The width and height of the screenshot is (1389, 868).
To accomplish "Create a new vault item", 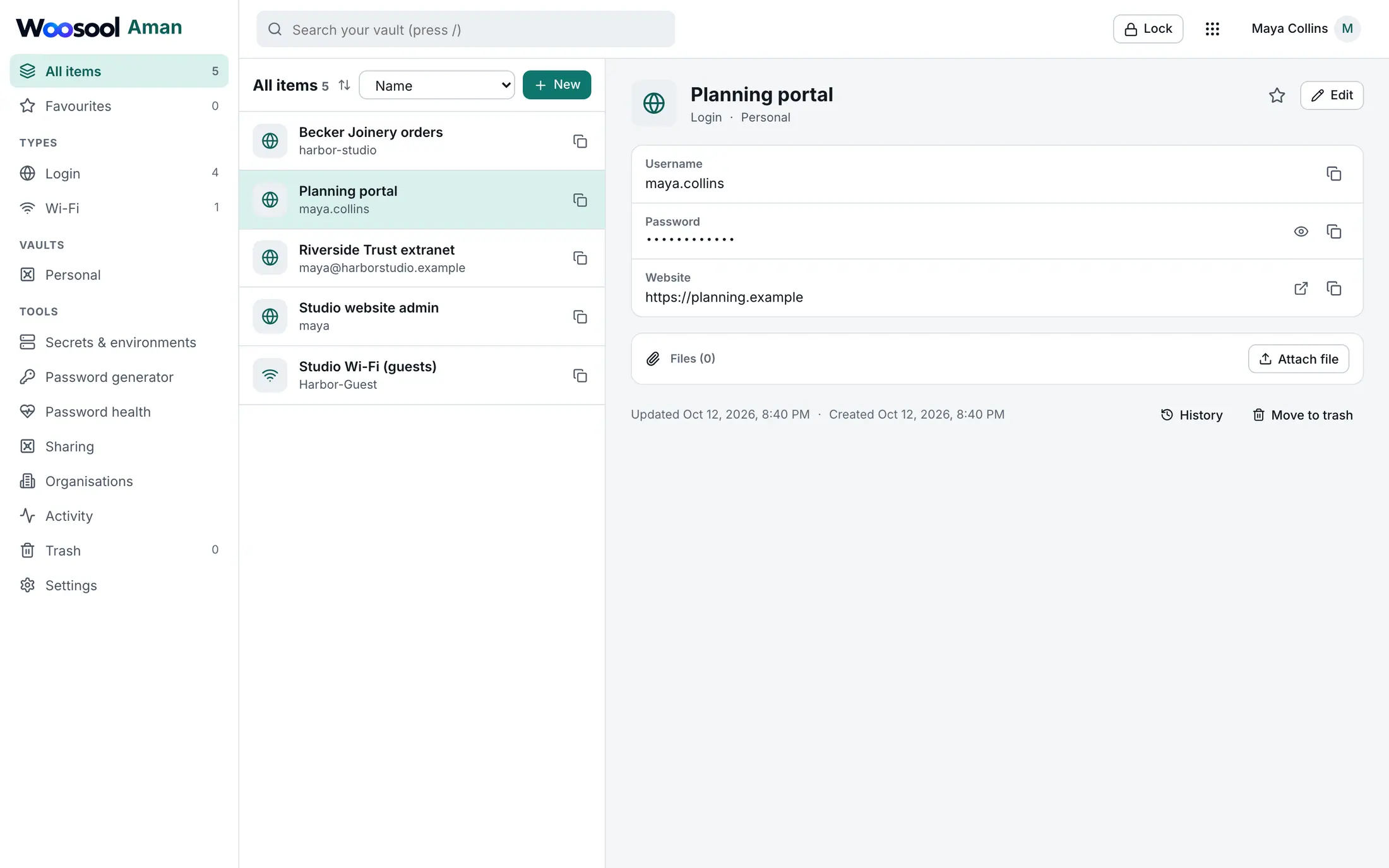I will point(557,85).
